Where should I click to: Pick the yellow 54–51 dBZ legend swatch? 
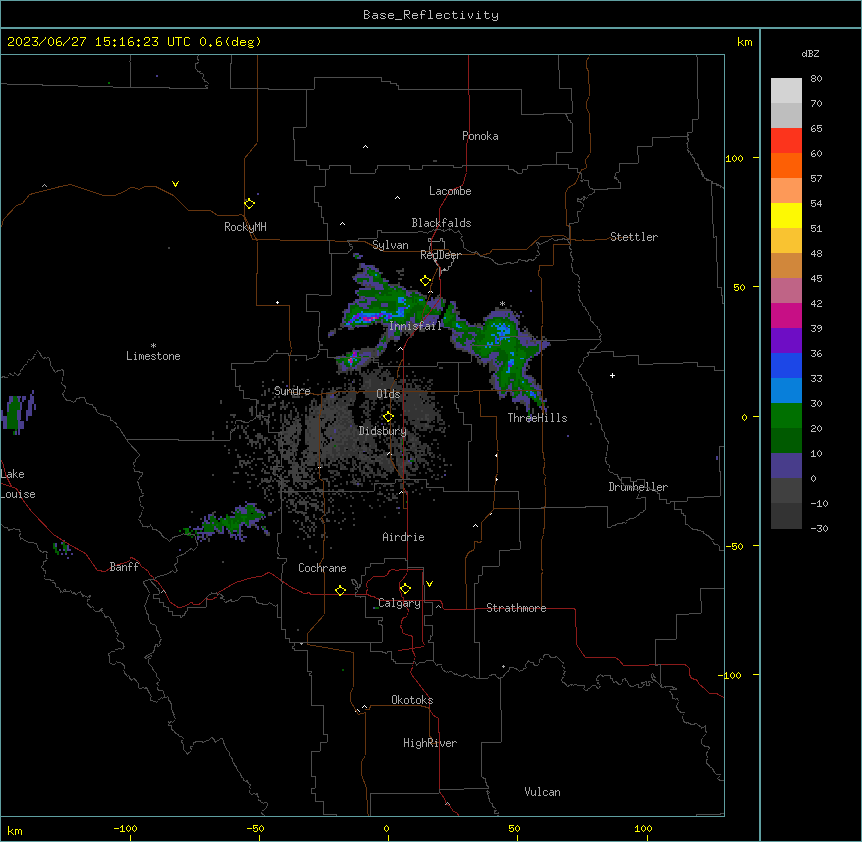(786, 215)
